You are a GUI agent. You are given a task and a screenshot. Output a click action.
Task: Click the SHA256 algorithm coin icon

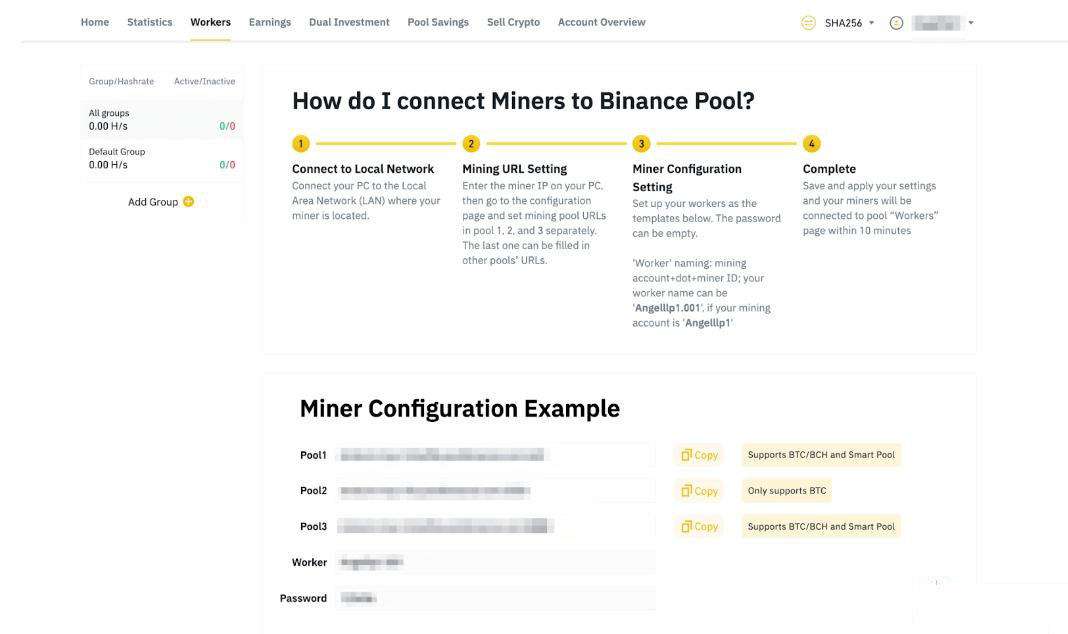[x=809, y=23]
